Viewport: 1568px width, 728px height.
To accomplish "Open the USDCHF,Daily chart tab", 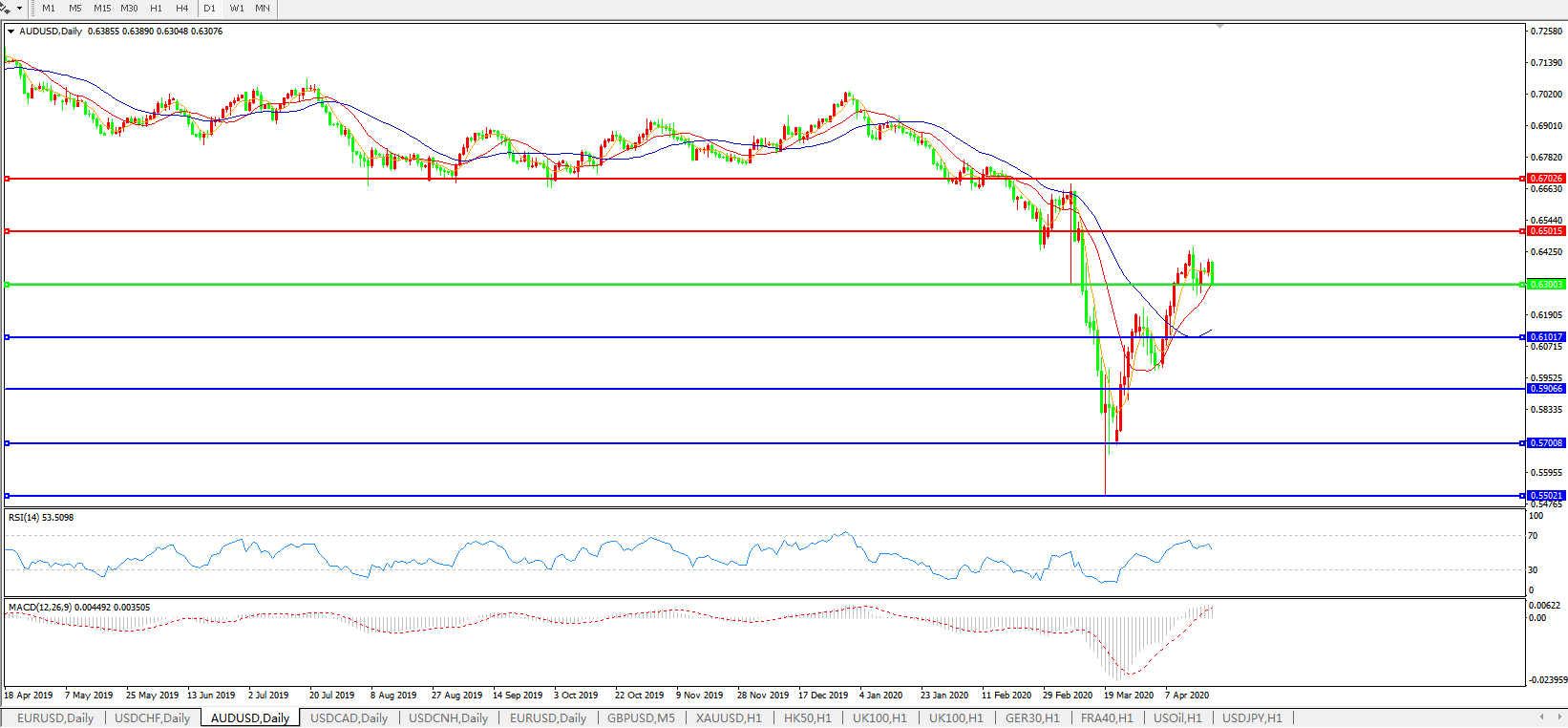I will [x=152, y=717].
